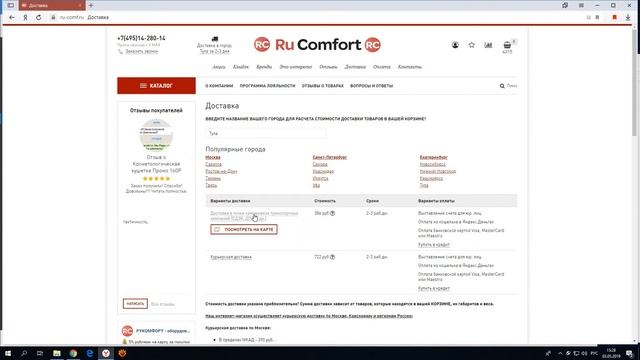The width and height of the screenshot is (640, 360).
Task: Open browser downloads icon
Action: (x=628, y=18)
